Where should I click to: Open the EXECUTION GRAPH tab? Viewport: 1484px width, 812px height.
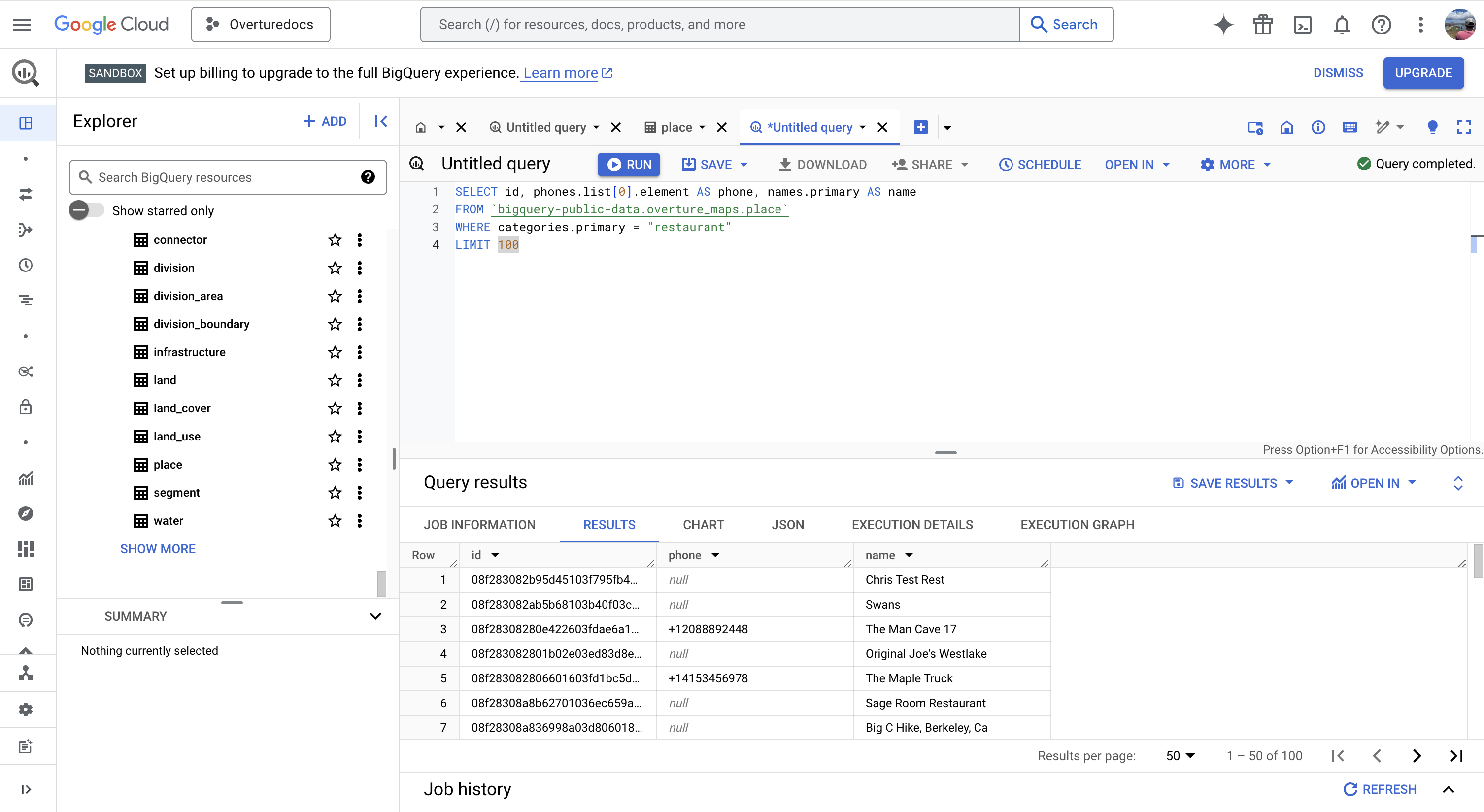1078,524
